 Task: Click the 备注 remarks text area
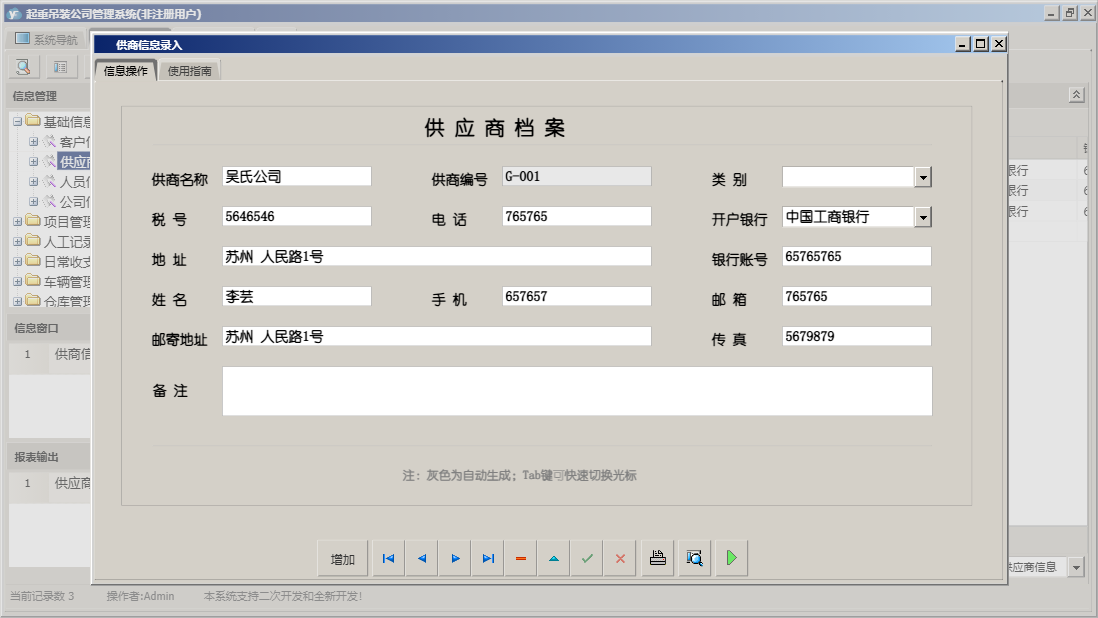577,391
